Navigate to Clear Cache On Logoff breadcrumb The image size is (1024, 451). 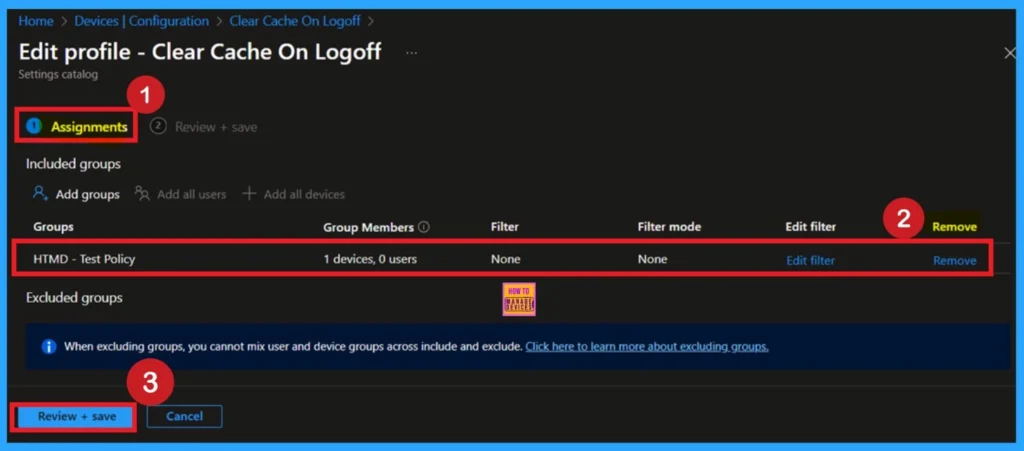coord(296,21)
